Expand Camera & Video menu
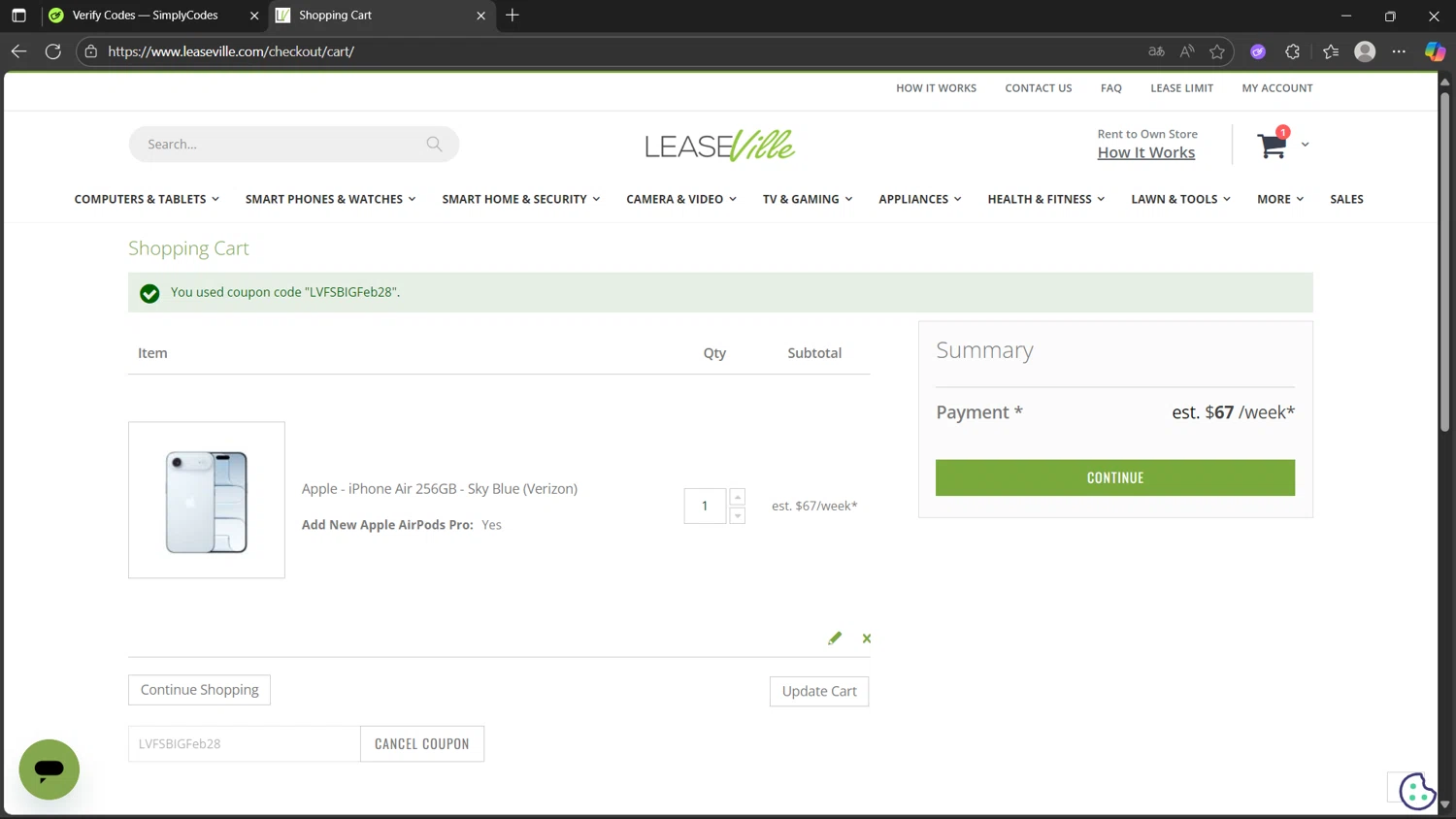1456x819 pixels. 681,199
